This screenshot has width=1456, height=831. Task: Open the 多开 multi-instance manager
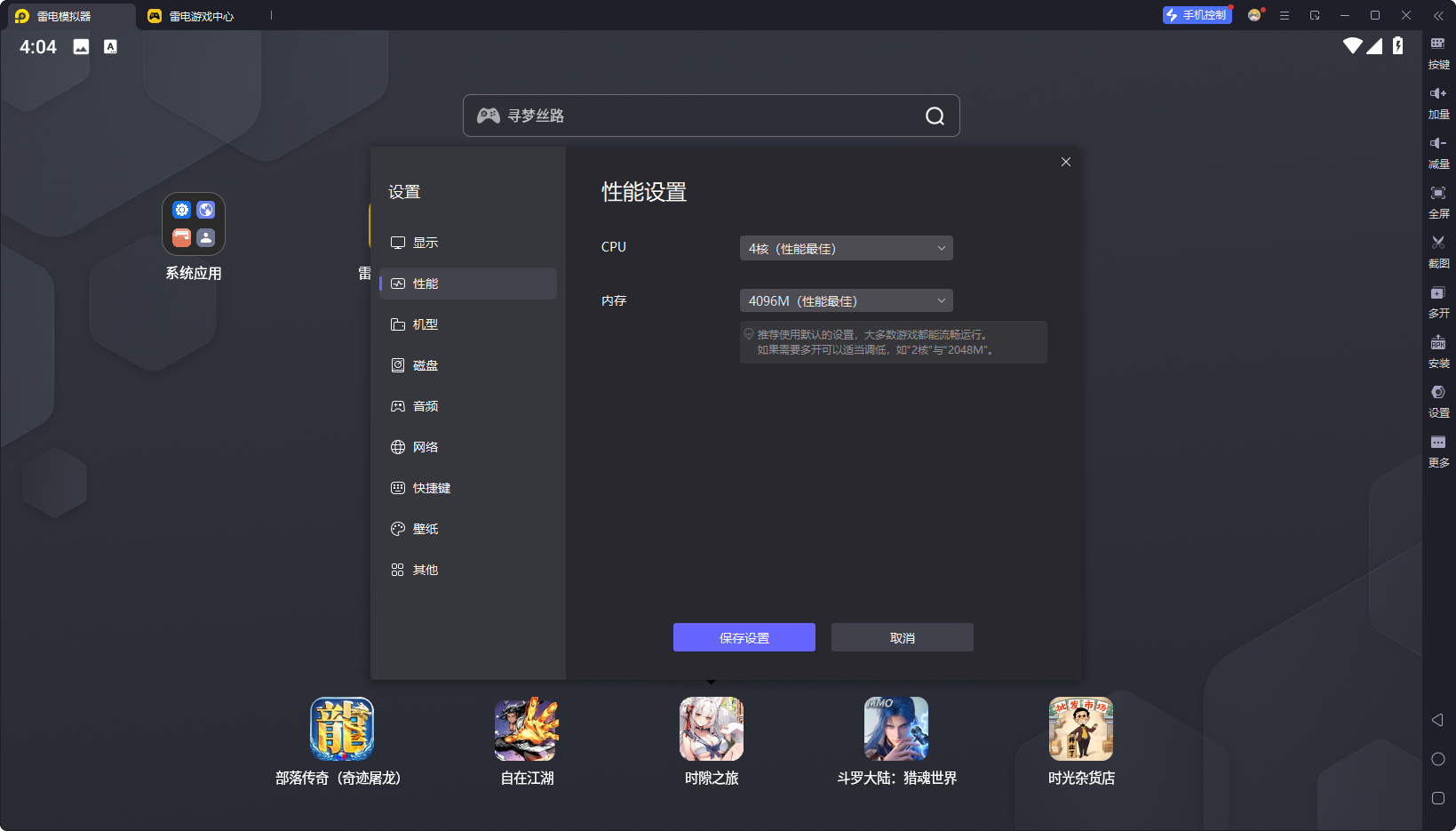pyautogui.click(x=1438, y=301)
